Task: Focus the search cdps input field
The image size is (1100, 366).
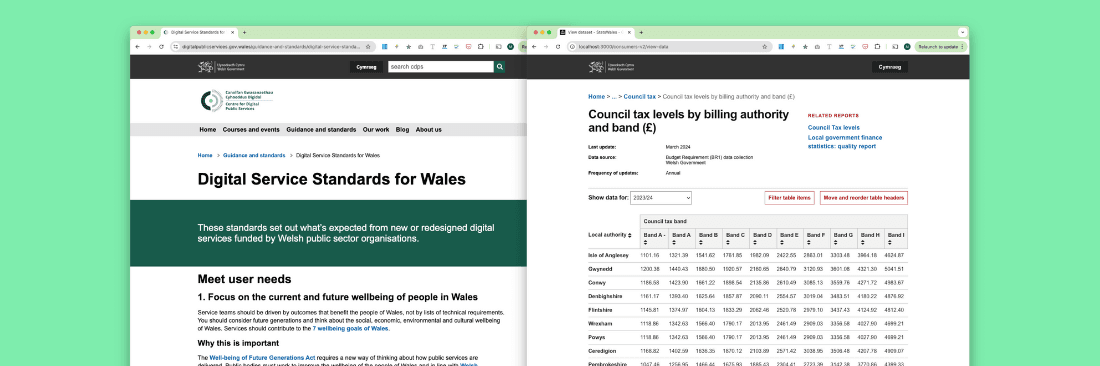Action: [x=441, y=67]
